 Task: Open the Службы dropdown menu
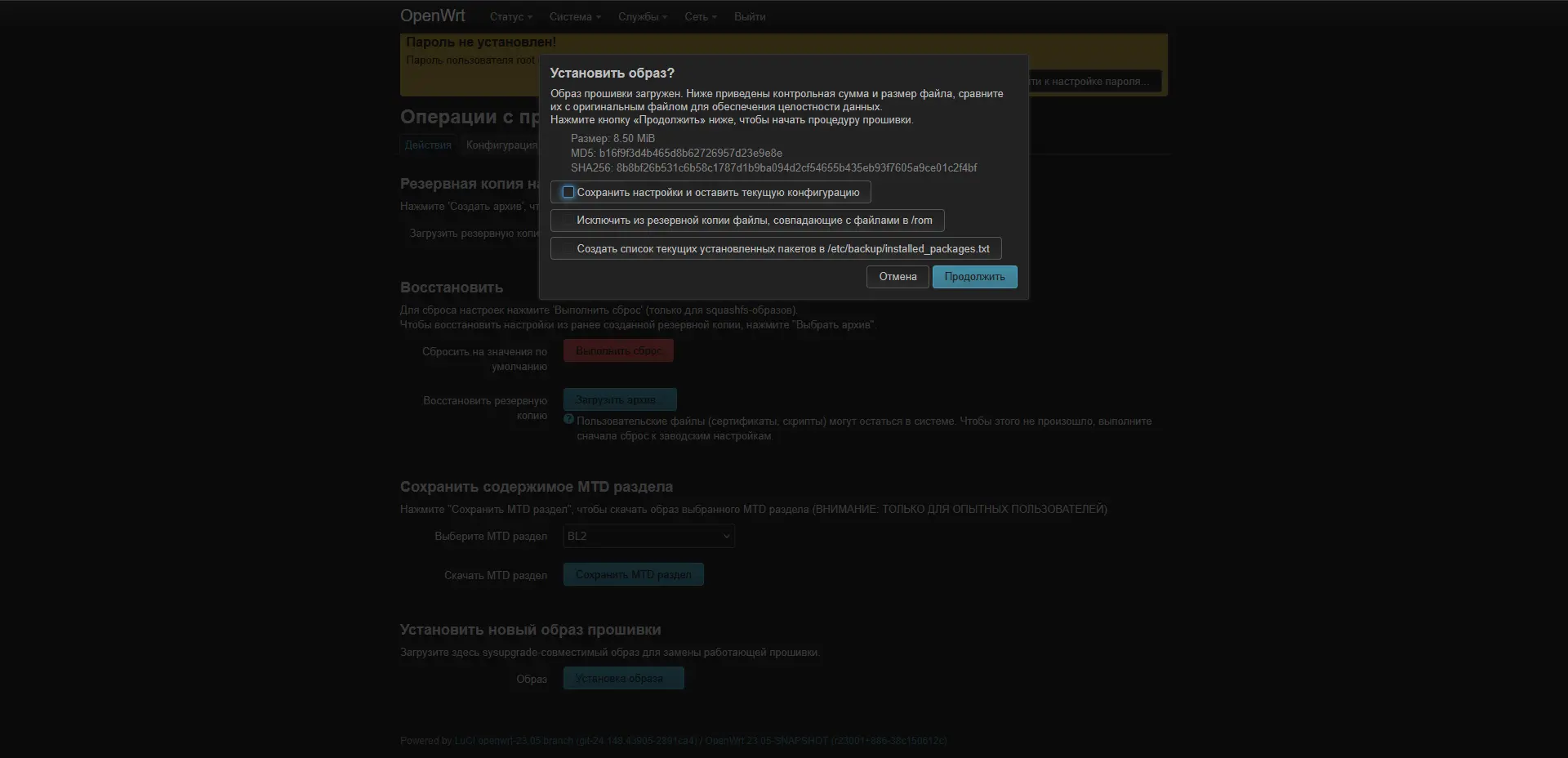click(x=642, y=17)
